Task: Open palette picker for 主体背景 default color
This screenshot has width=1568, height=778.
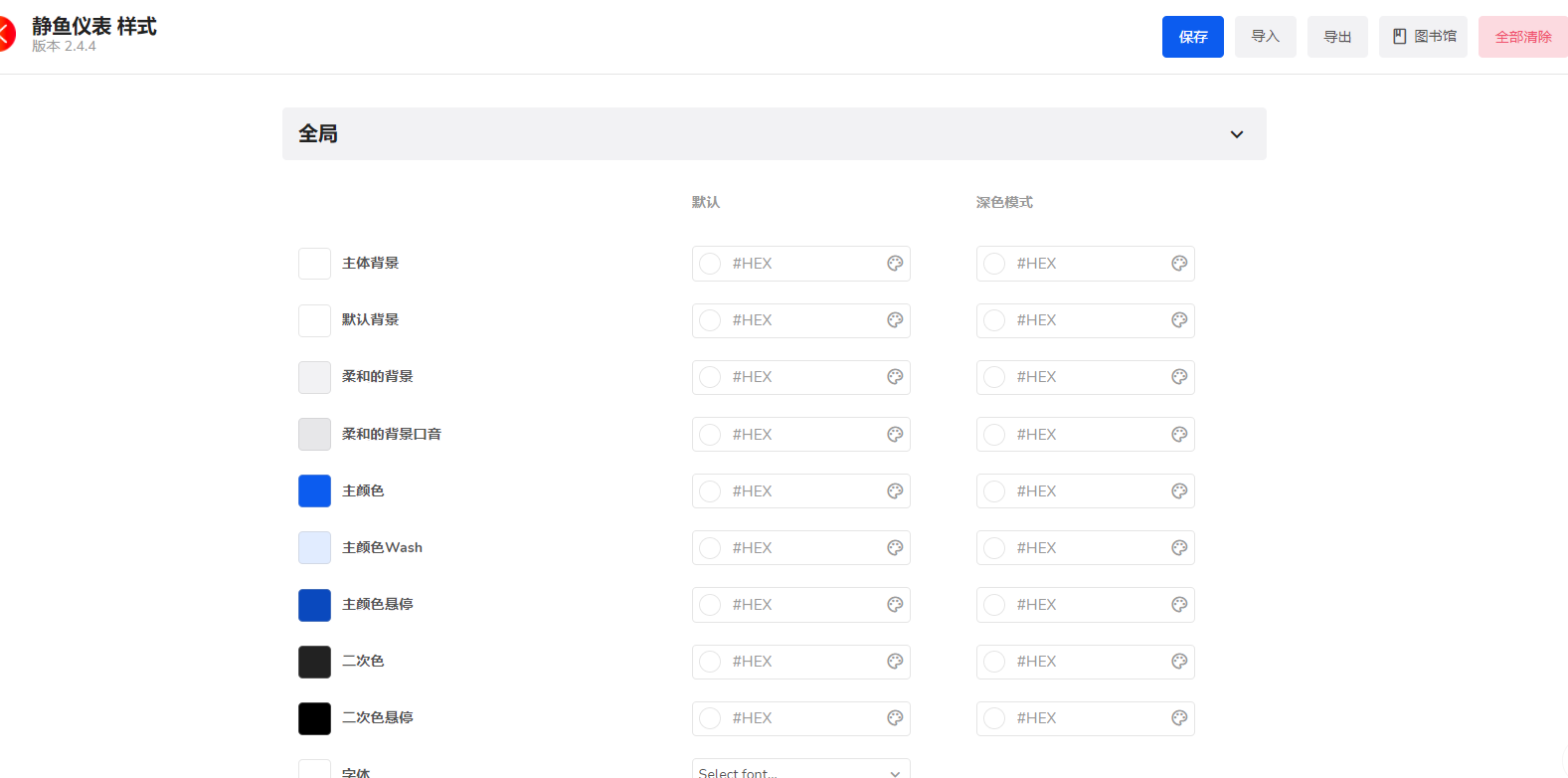Action: point(895,264)
